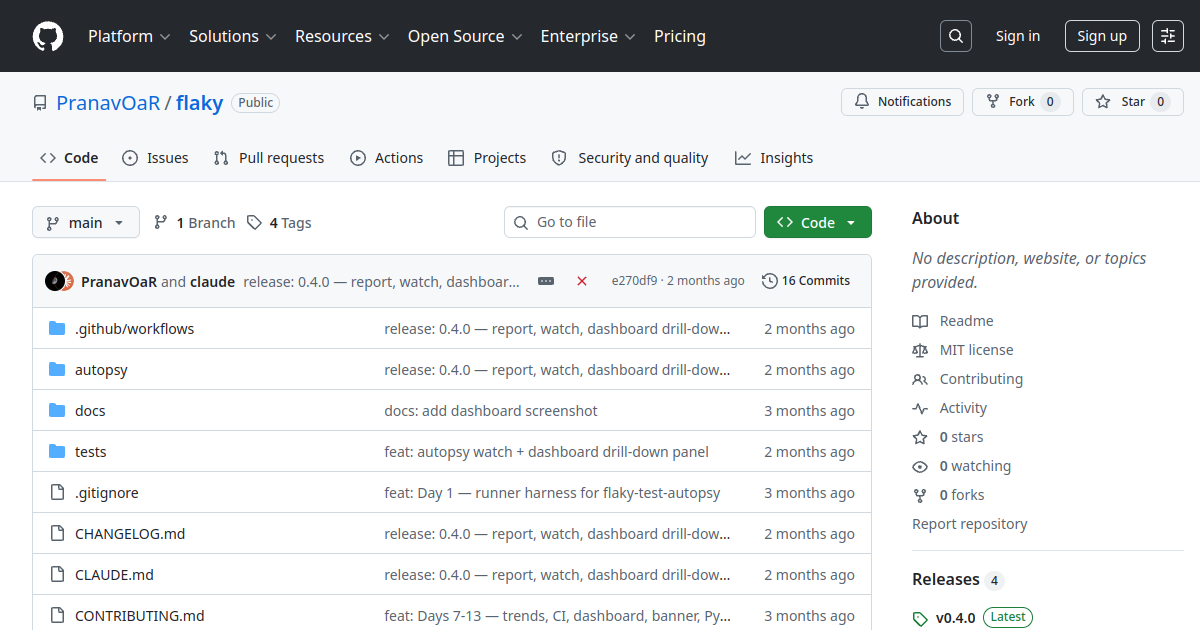1200x630 pixels.
Task: Click the PranavOaR avatar in commit bar
Action: pos(54,281)
